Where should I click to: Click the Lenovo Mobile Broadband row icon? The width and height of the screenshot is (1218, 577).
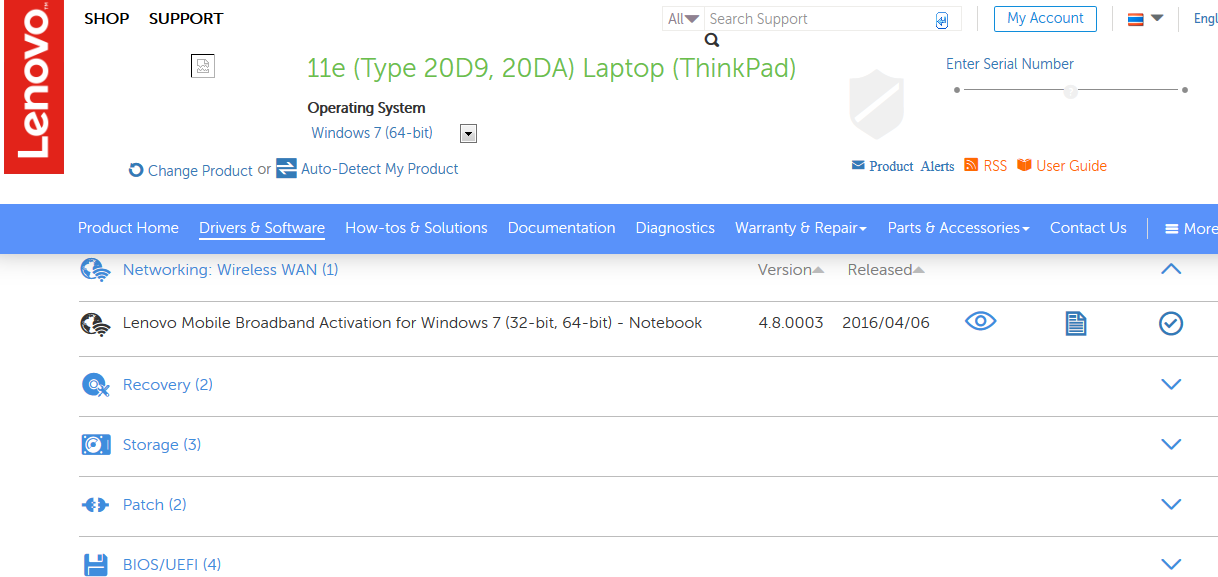point(94,324)
